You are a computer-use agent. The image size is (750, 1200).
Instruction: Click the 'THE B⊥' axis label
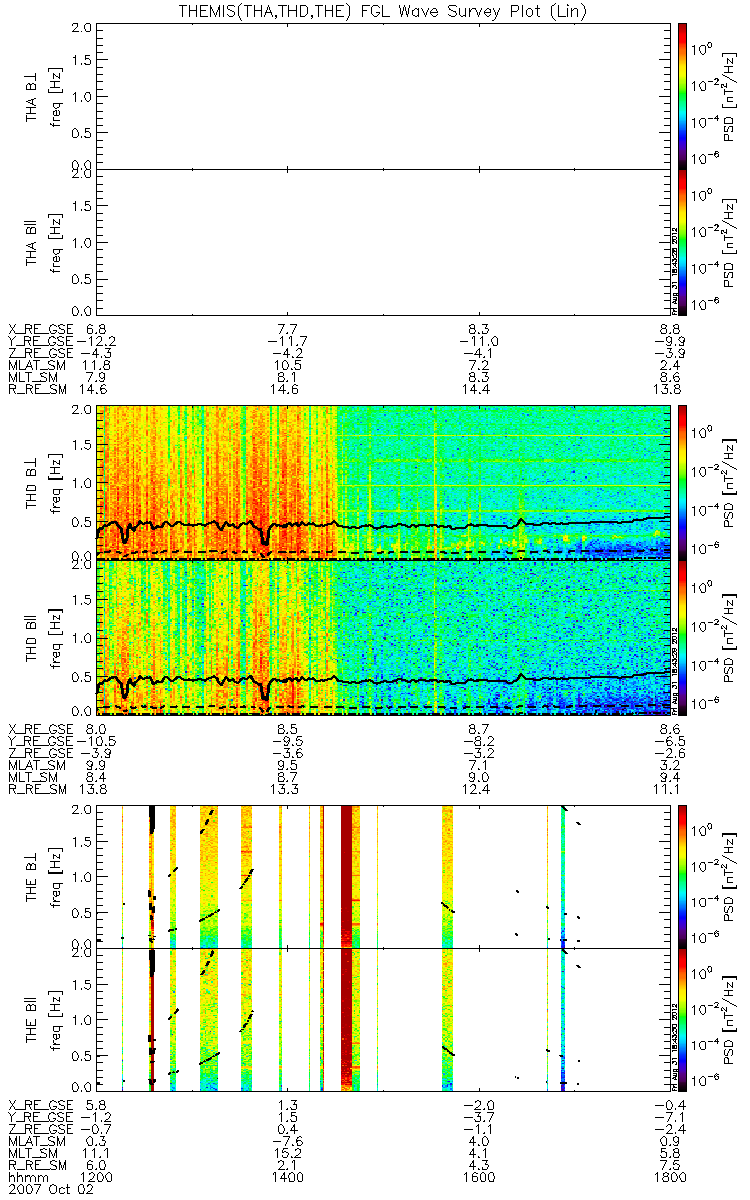(x=33, y=876)
